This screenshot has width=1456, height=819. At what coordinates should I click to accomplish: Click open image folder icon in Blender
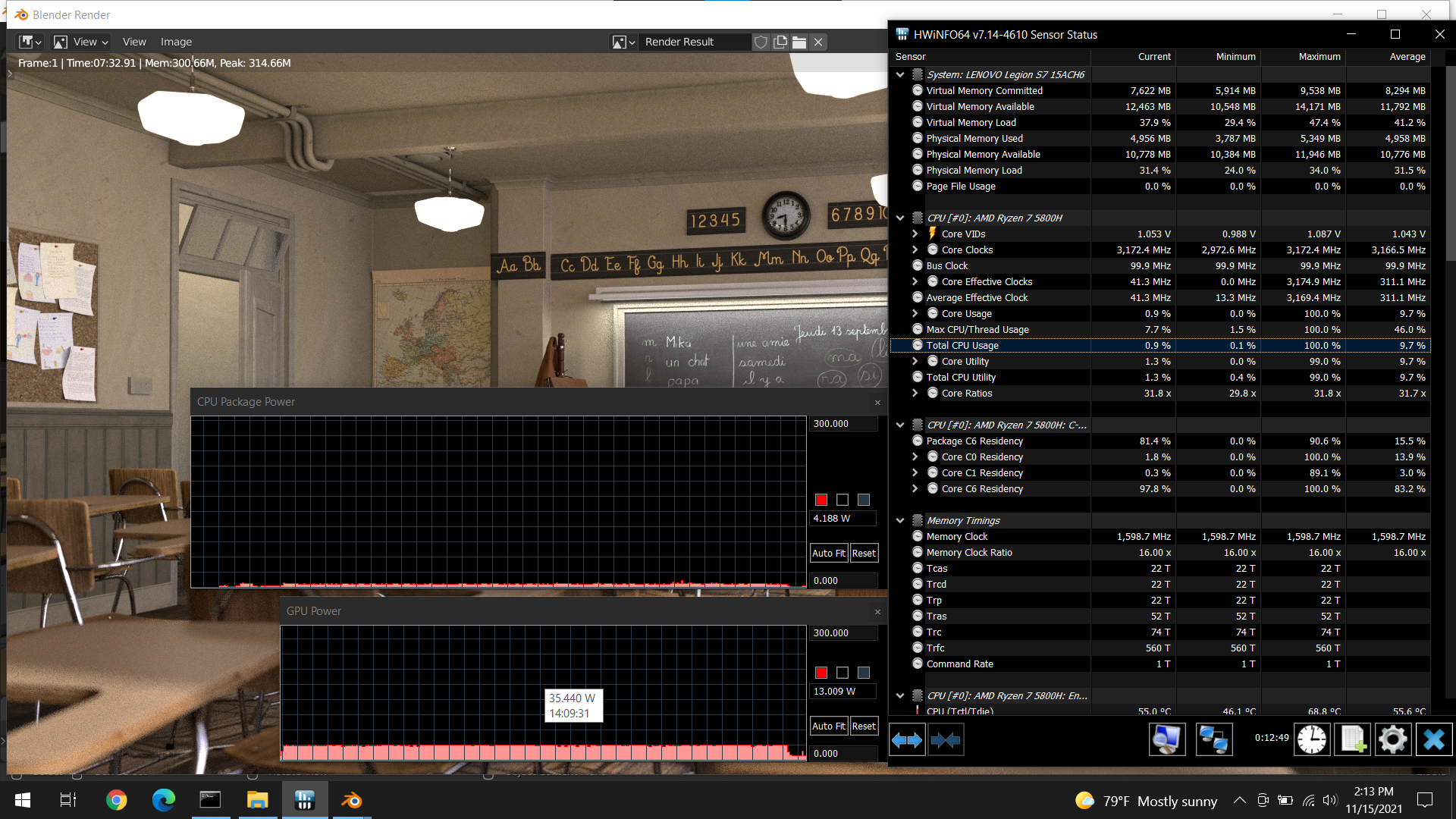tap(799, 42)
